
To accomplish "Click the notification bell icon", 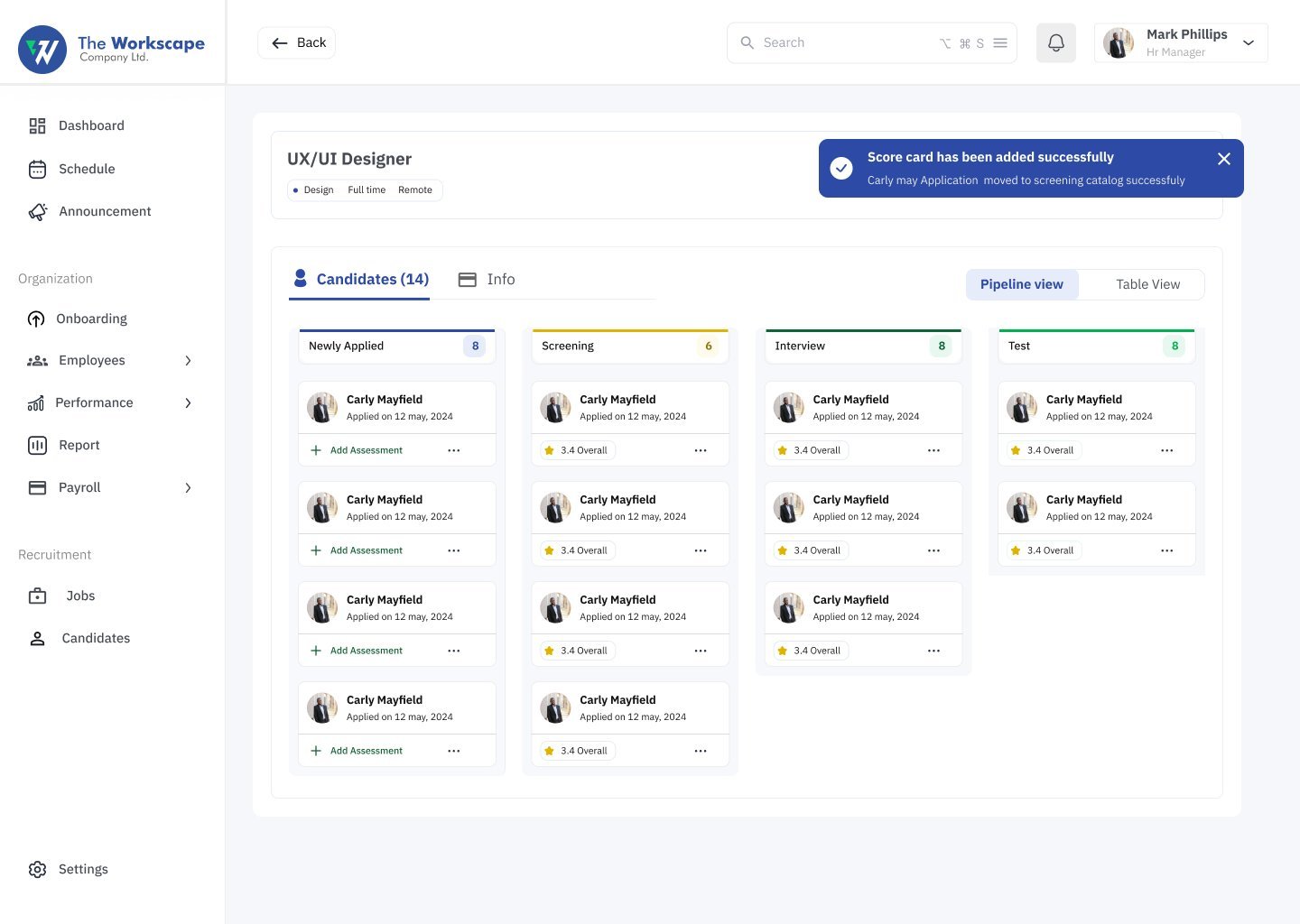I will coord(1056,42).
